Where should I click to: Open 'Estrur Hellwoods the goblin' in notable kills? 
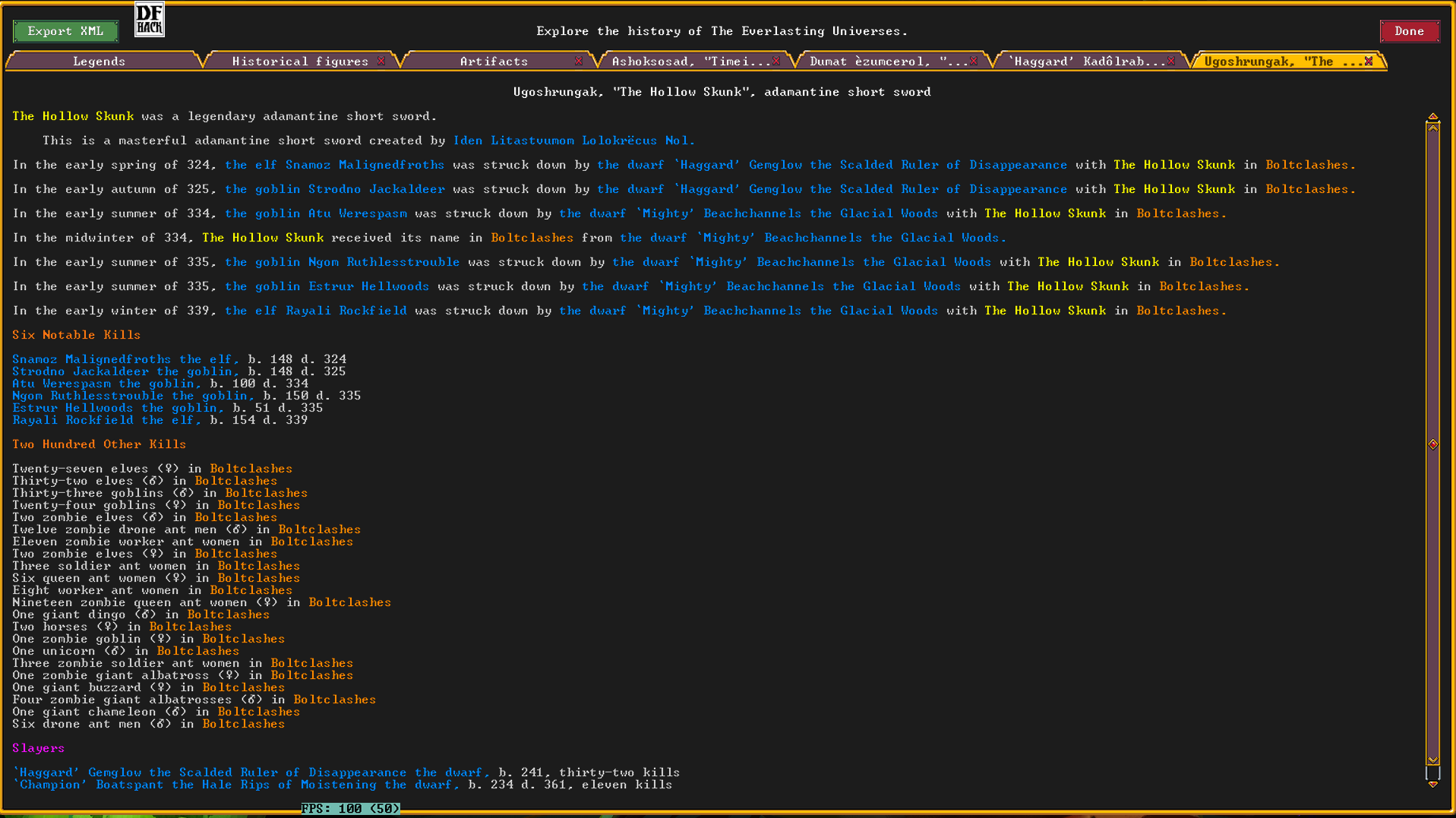(x=118, y=408)
